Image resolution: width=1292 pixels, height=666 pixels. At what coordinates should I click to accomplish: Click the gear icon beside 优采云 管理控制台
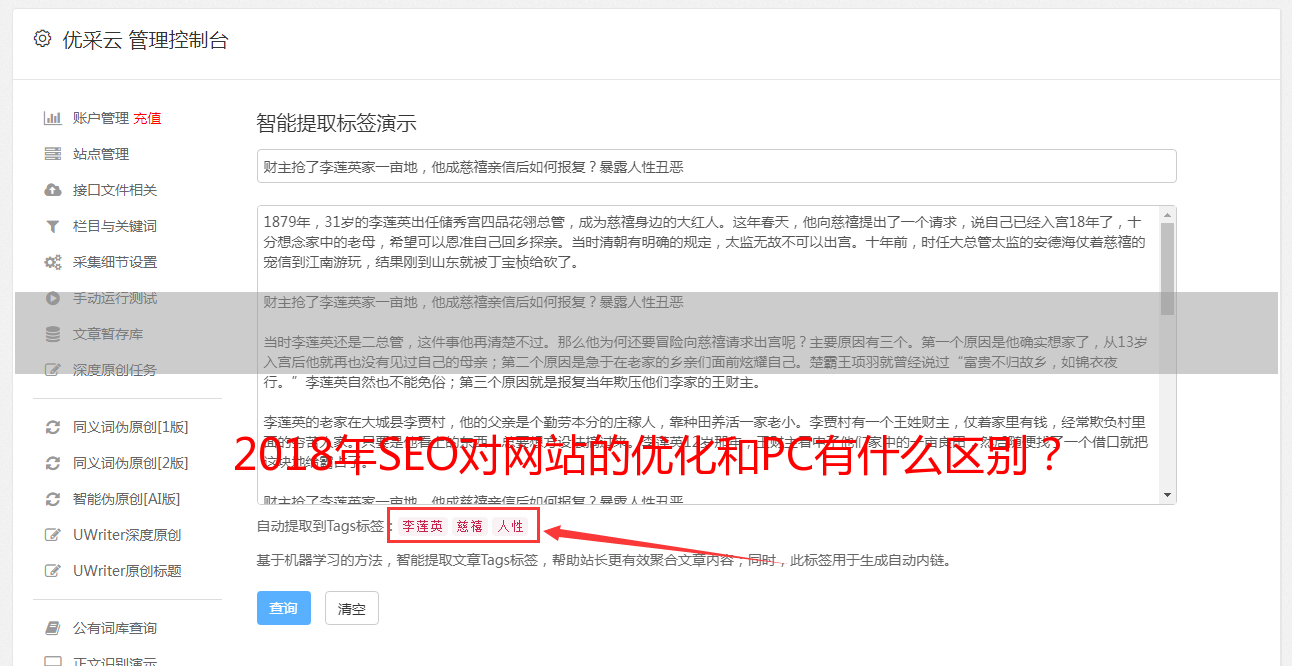point(42,39)
